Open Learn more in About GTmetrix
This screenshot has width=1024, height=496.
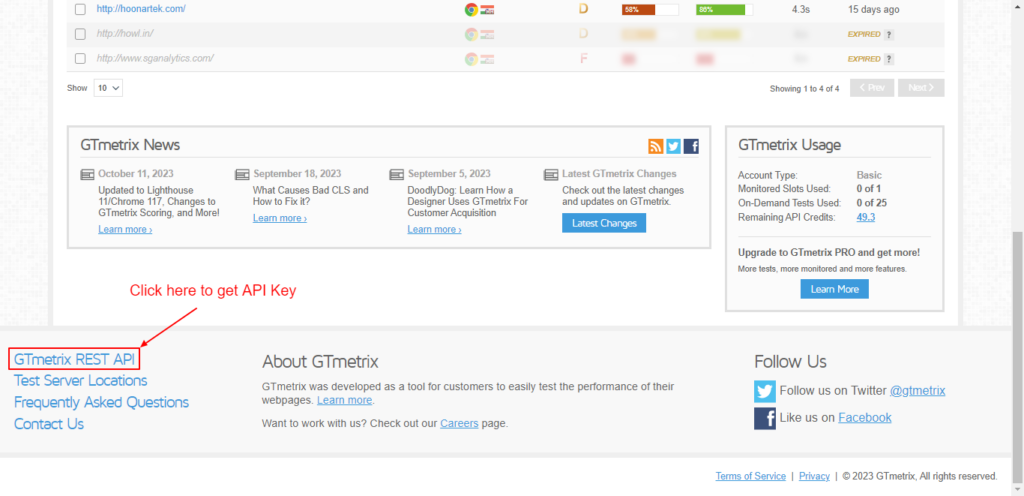tap(344, 400)
